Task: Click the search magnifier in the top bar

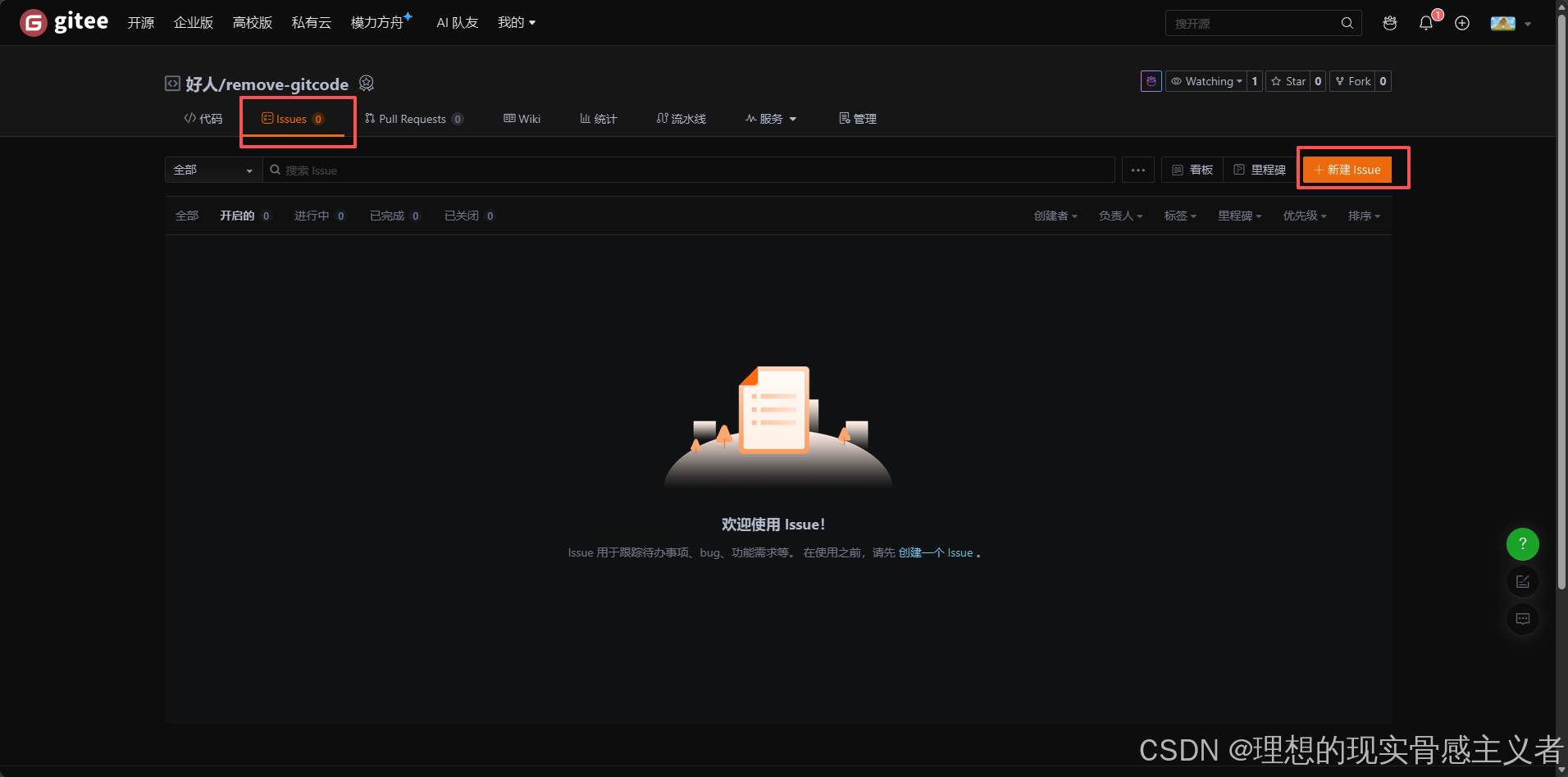Action: click(1347, 23)
